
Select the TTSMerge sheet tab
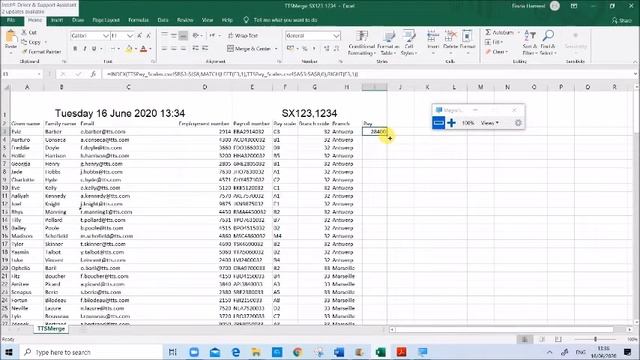pos(51,329)
